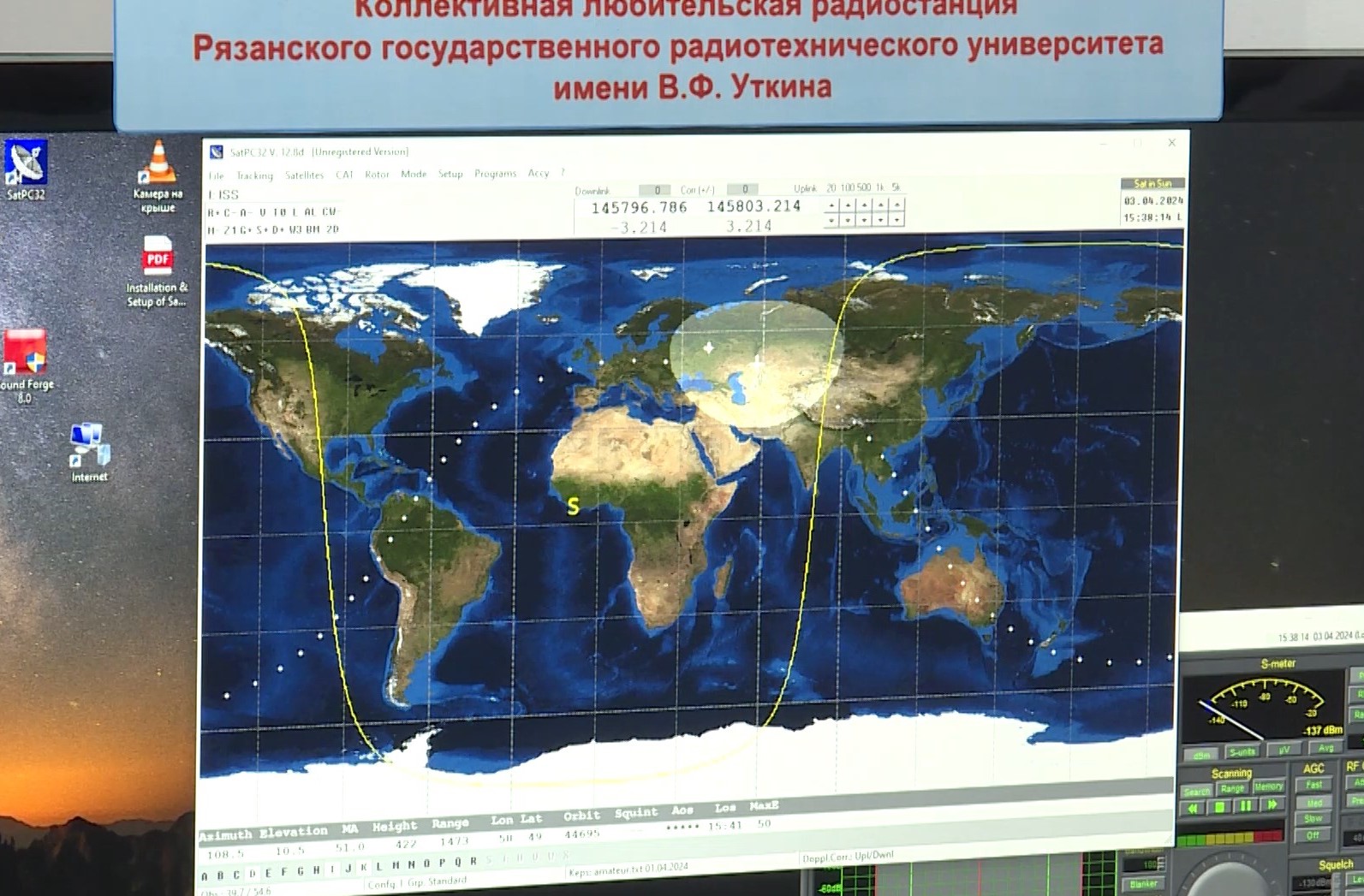Turn AGC Off
The height and width of the screenshot is (896, 1364).
(1313, 835)
